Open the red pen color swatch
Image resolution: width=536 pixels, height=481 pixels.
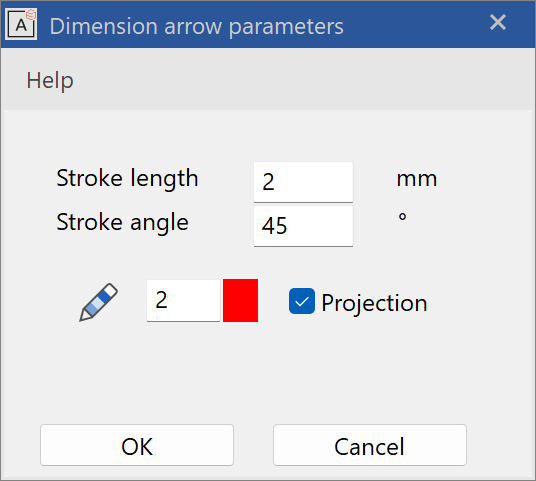[x=240, y=300]
